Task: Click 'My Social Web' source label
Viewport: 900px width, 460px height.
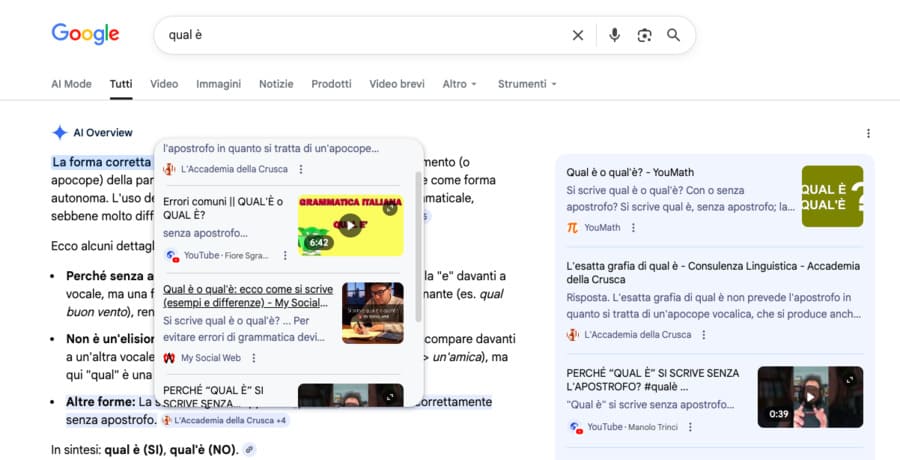Action: pos(211,358)
